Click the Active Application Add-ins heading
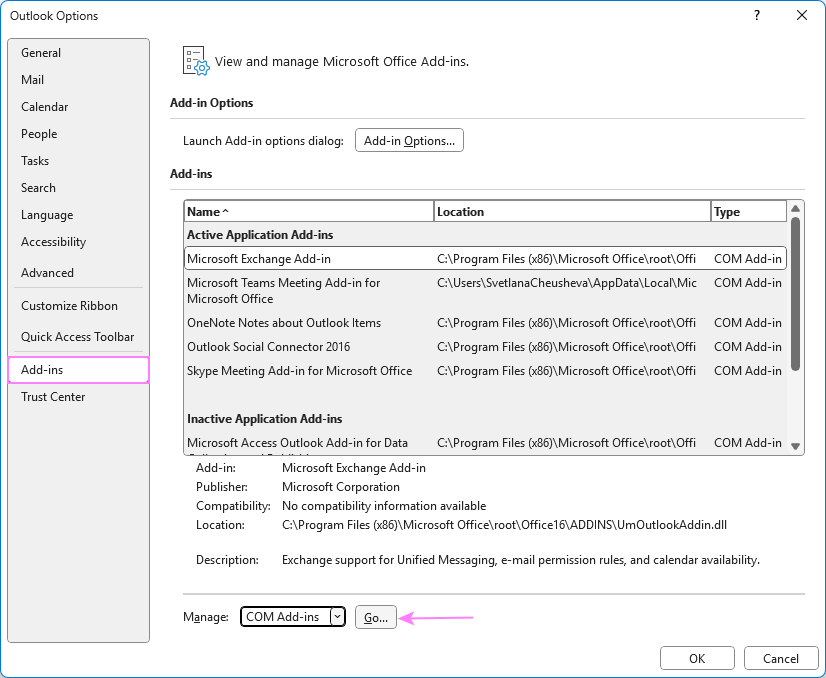This screenshot has width=826, height=678. pyautogui.click(x=260, y=235)
